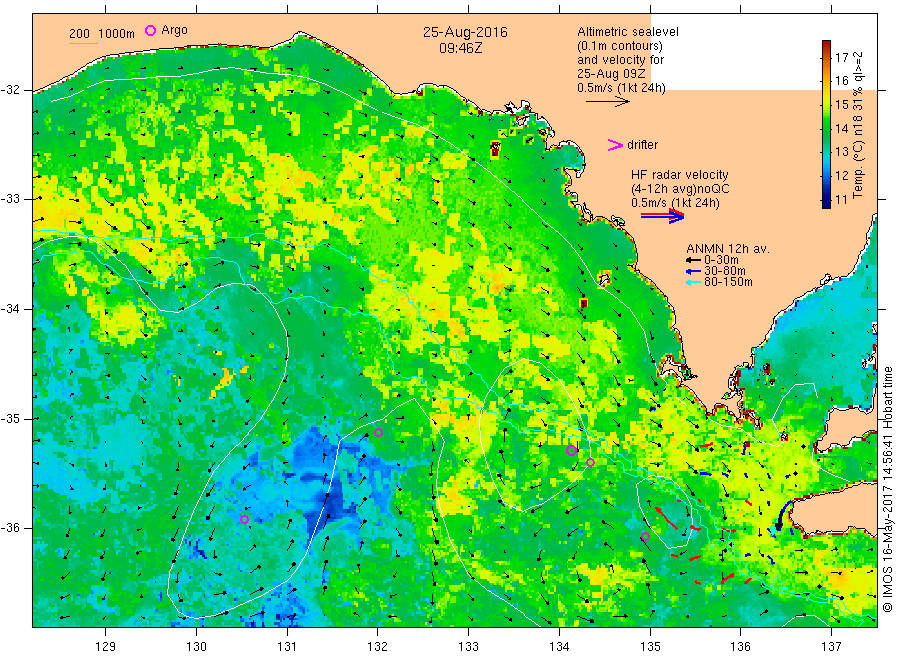Click the 17 tick on the colorbar

click(841, 57)
